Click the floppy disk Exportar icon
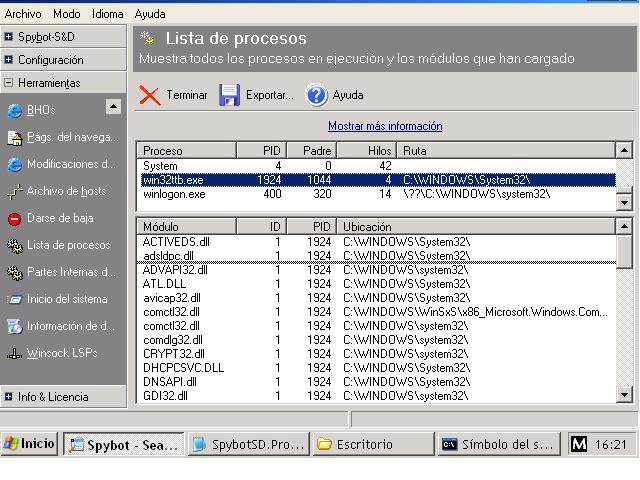Image resolution: width=640 pixels, height=480 pixels. (229, 96)
